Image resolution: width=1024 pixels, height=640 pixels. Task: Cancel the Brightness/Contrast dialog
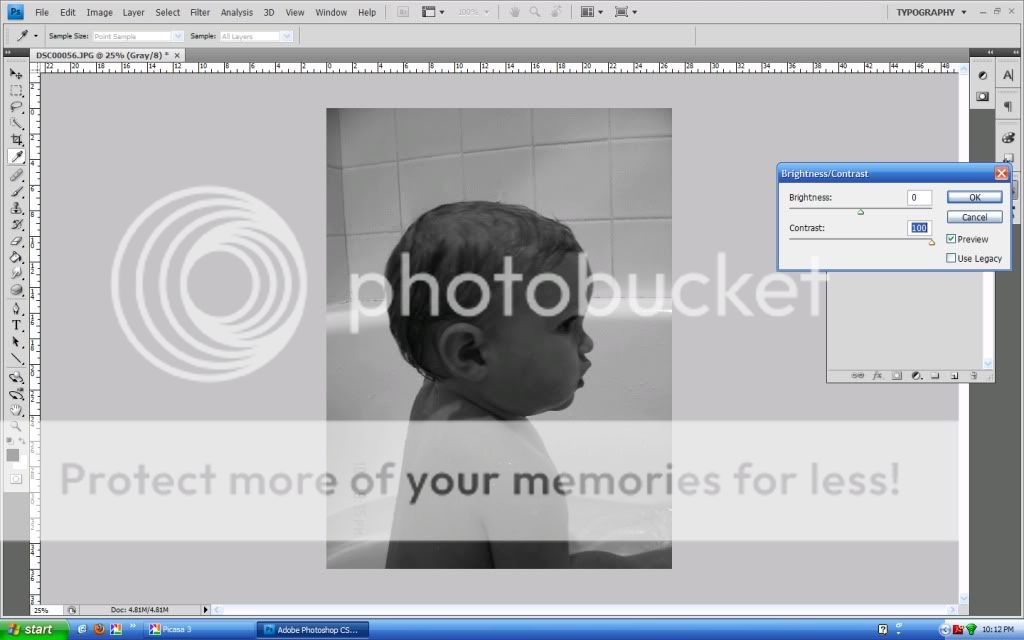coord(974,217)
